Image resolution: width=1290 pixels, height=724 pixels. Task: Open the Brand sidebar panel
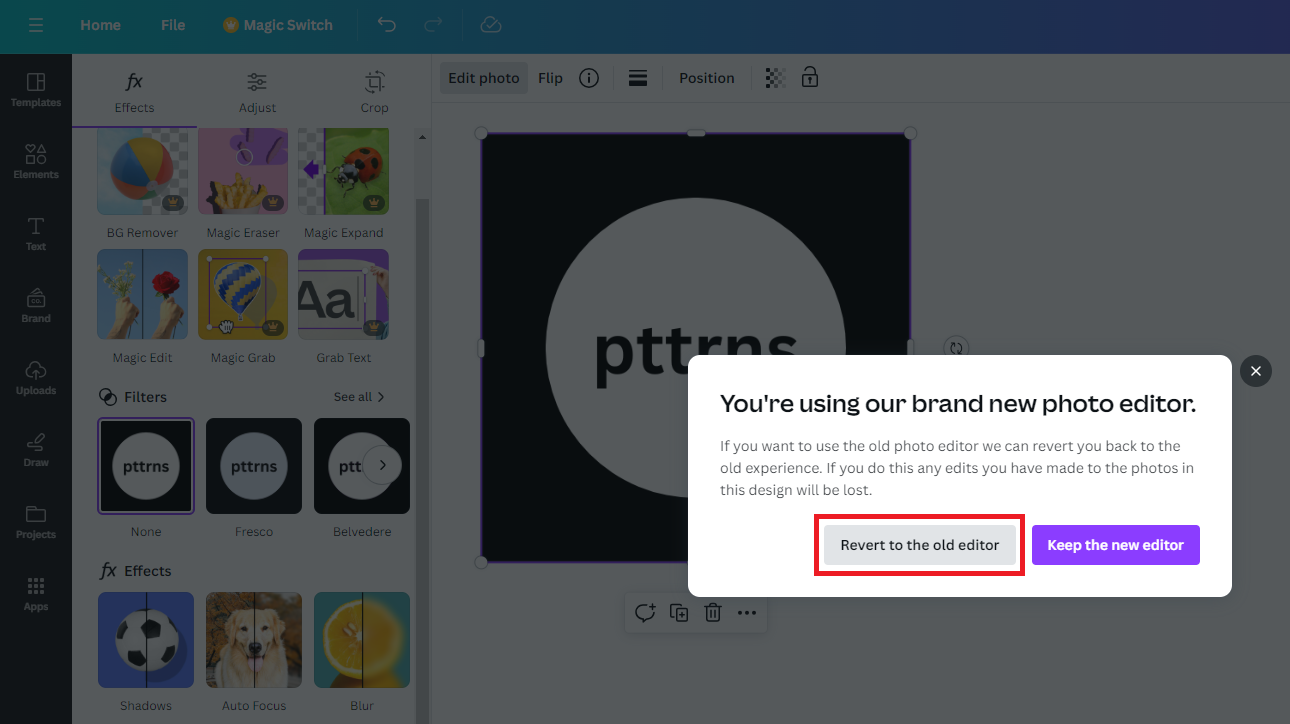tap(36, 306)
